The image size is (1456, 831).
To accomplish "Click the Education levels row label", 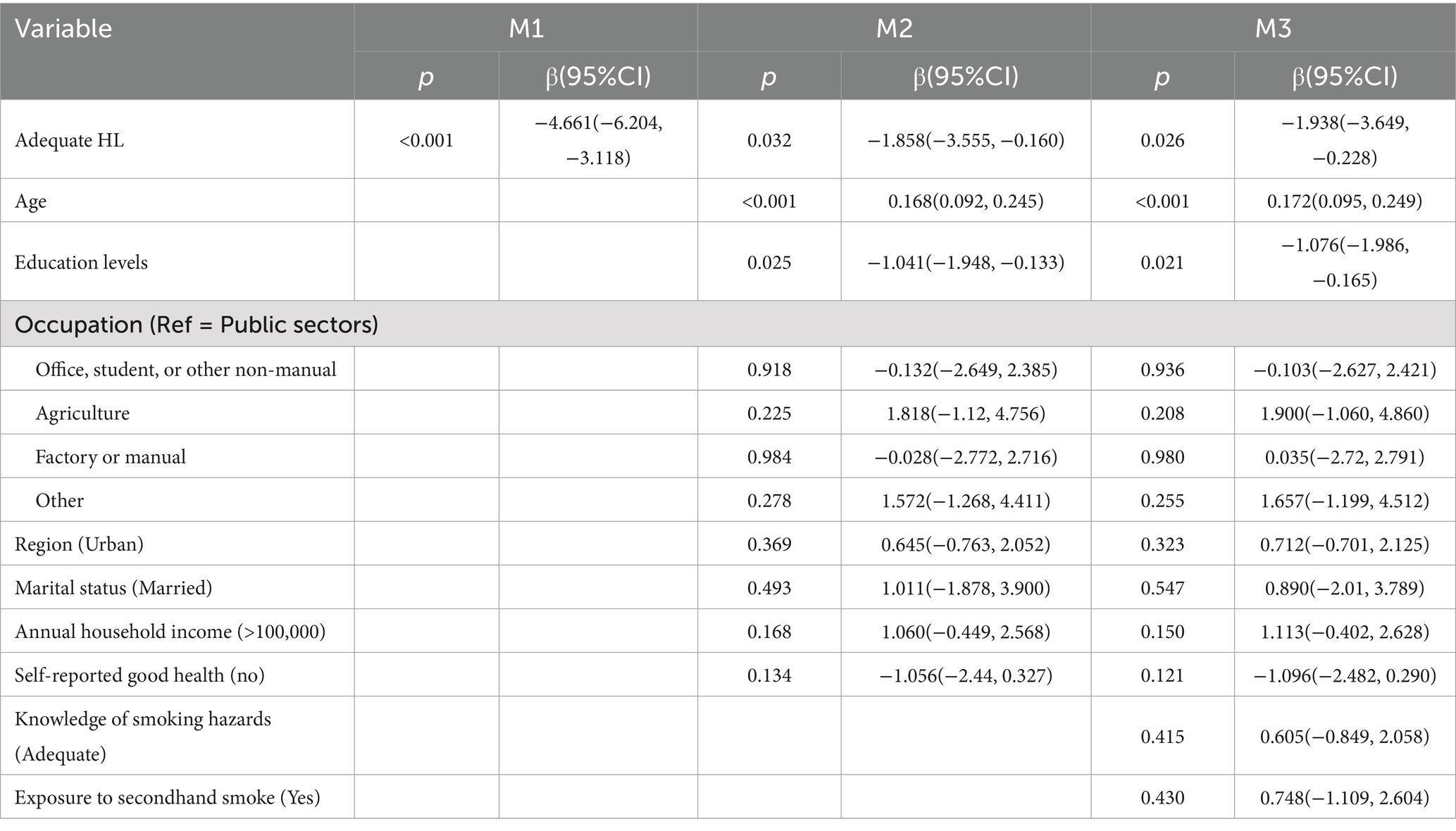I will tap(81, 263).
